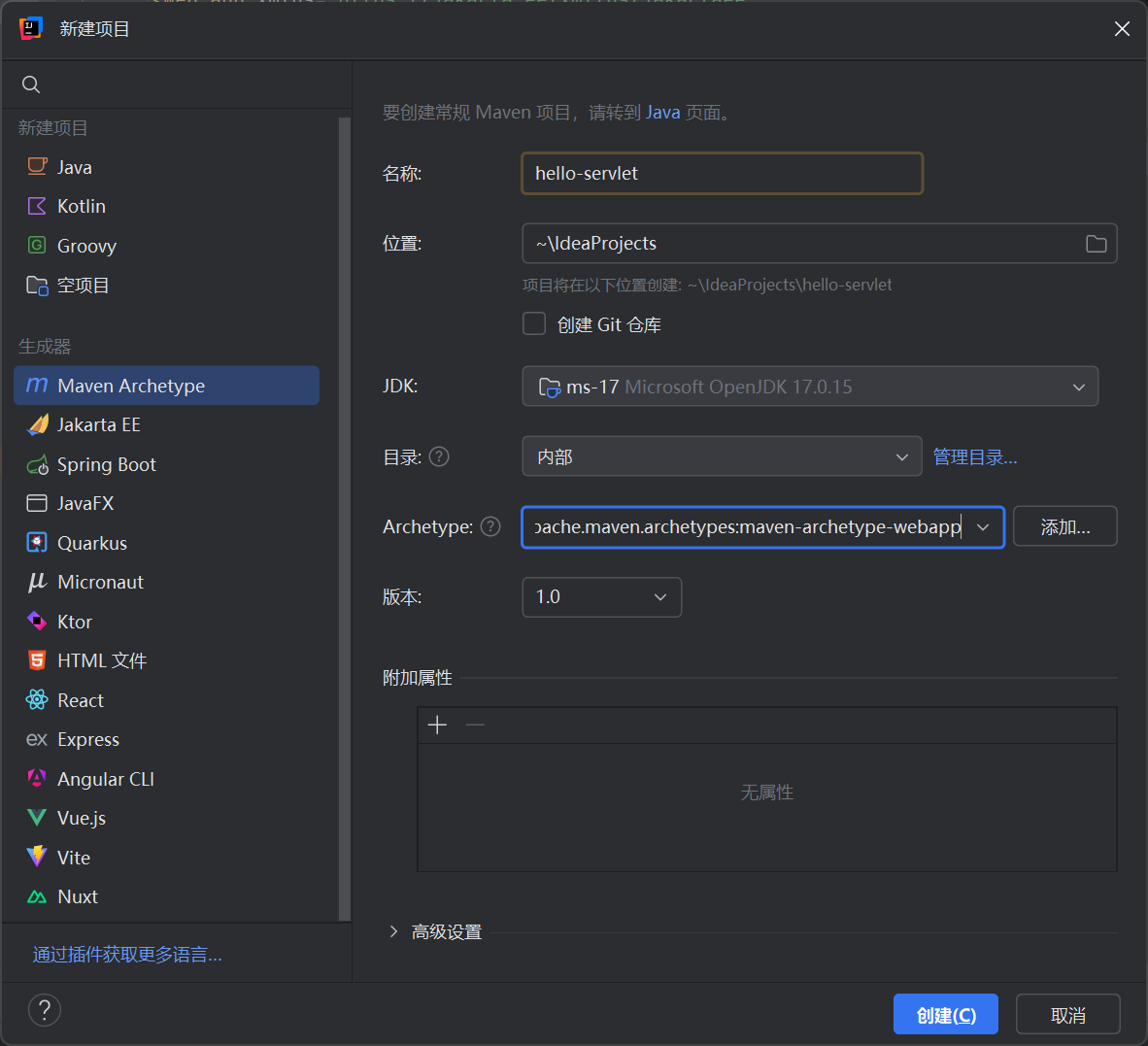Select the Groovy project icon

coord(37,245)
